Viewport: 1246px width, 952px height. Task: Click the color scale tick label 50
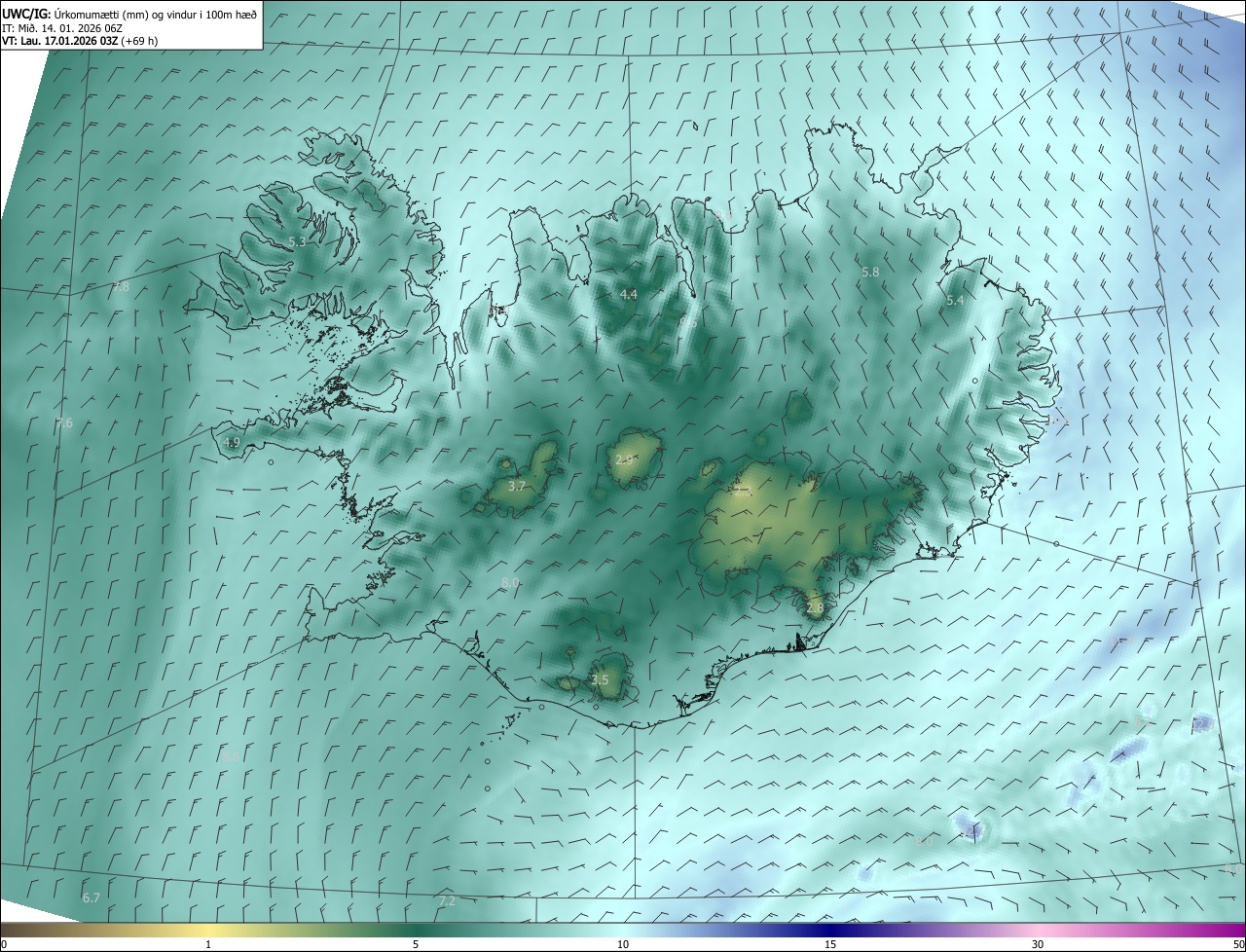click(x=1238, y=944)
